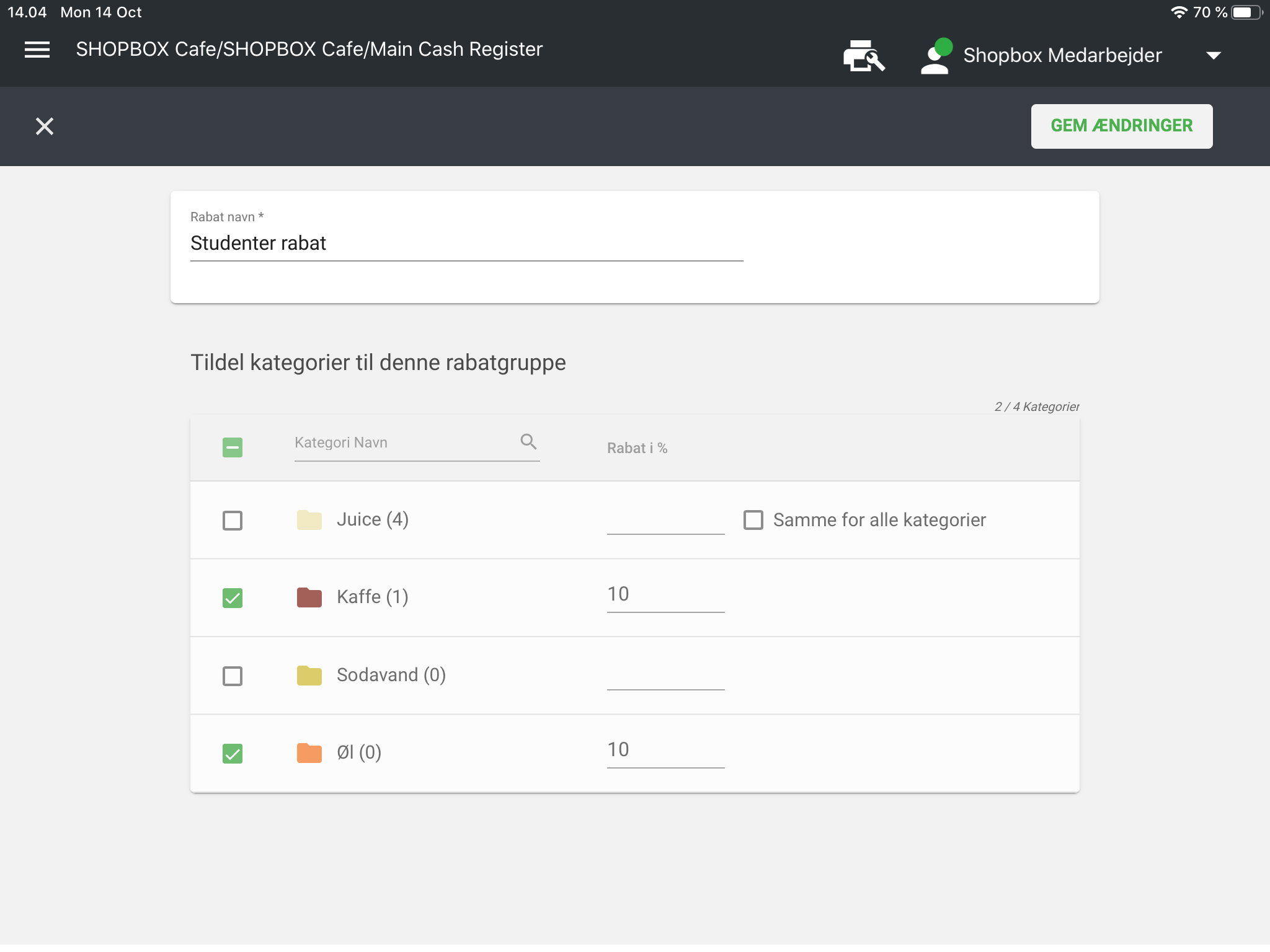Click the Sodavand folder icon
Screen dimensions: 1270x952
309,676
